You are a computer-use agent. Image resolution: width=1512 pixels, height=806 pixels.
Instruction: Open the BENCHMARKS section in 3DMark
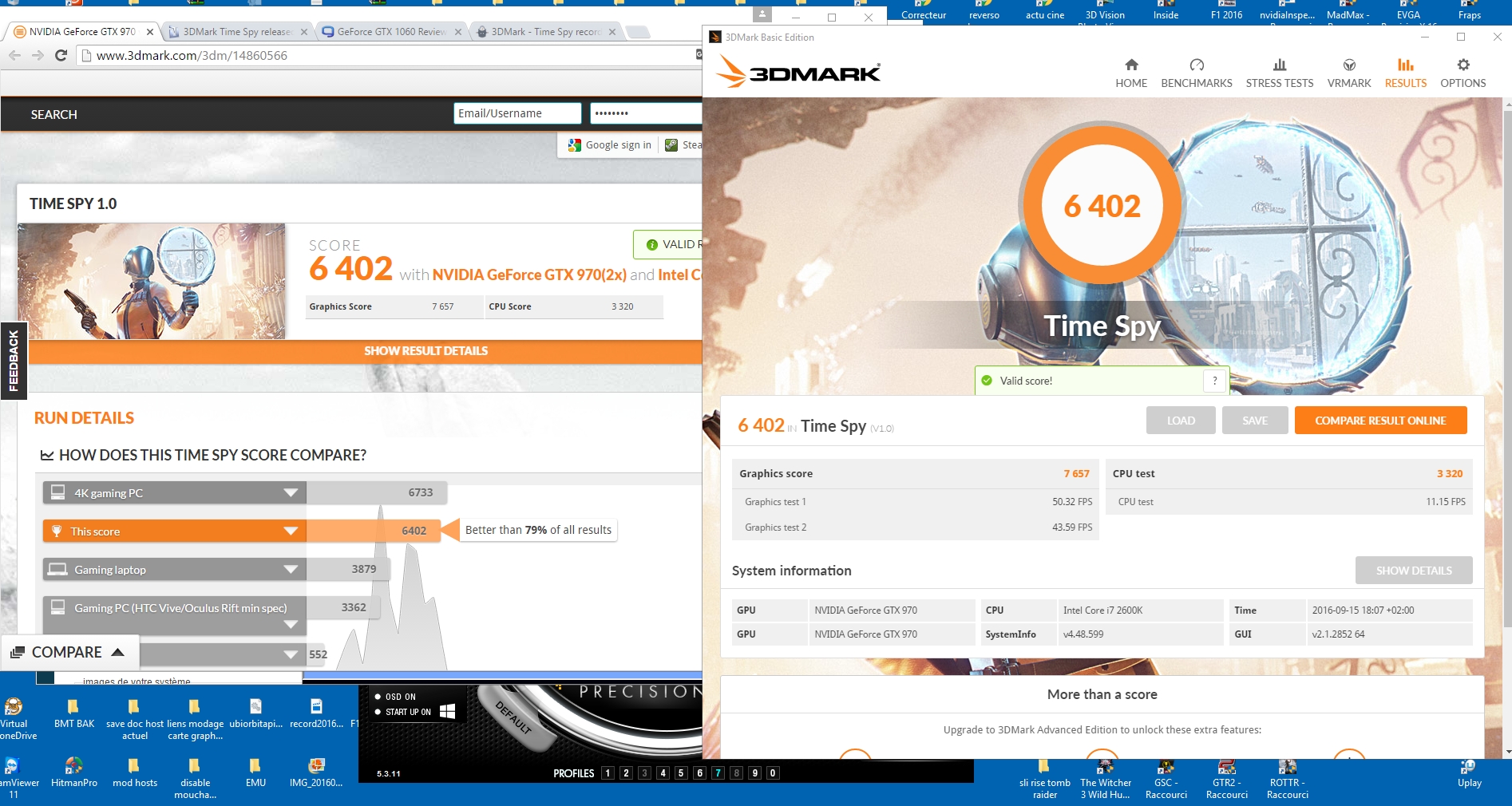click(x=1196, y=73)
